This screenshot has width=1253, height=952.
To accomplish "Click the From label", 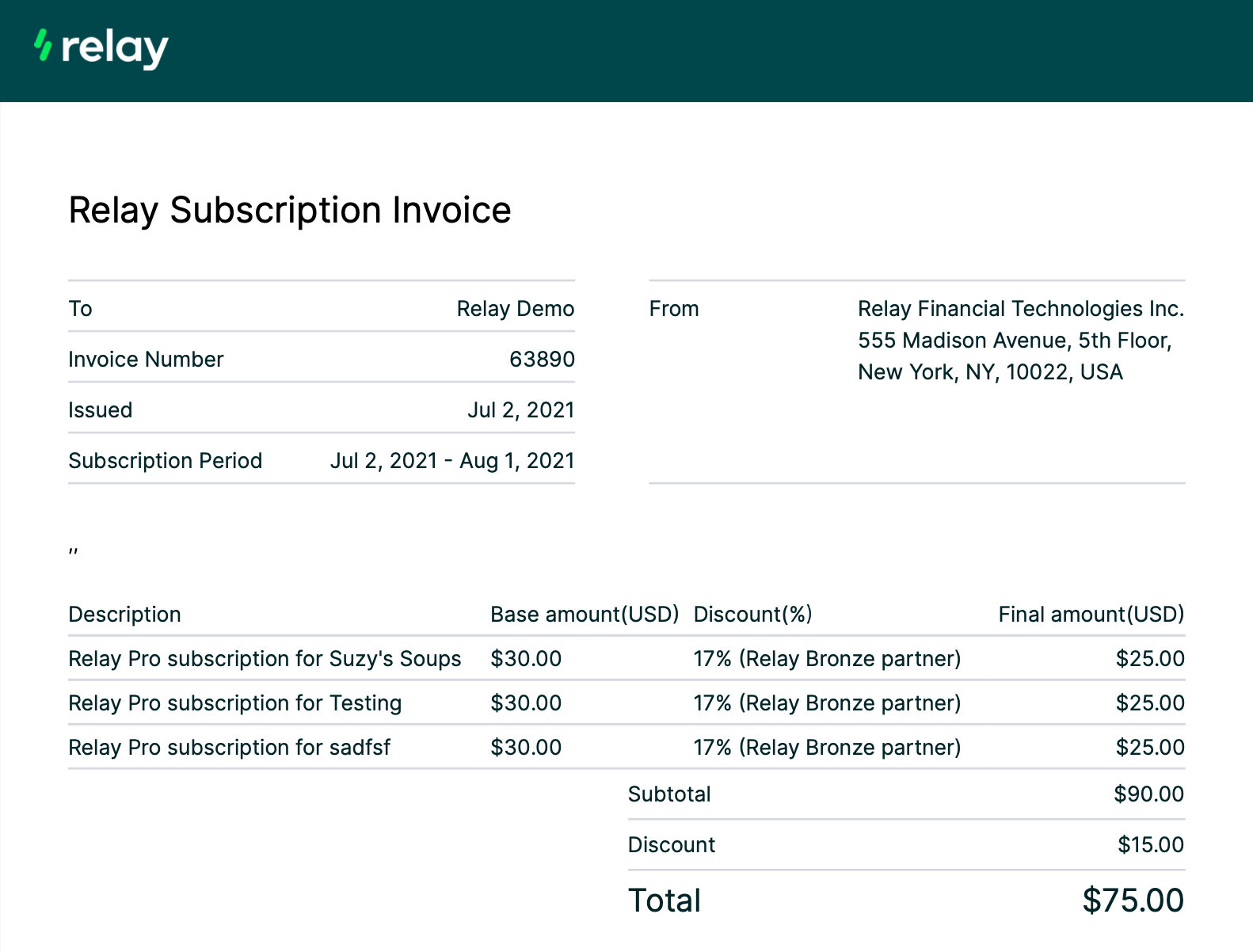I will [x=674, y=309].
